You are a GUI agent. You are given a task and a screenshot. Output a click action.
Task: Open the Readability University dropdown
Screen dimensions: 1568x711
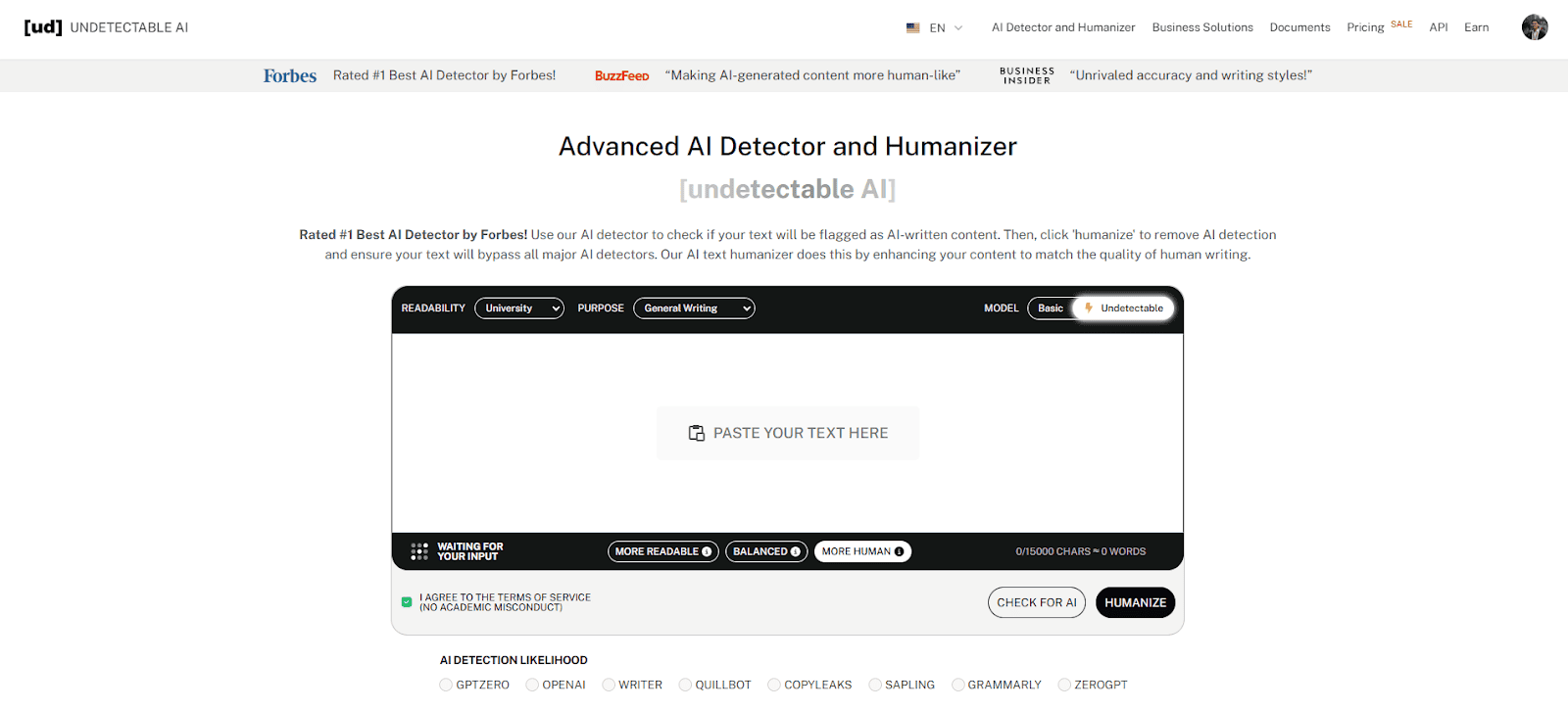(x=519, y=308)
